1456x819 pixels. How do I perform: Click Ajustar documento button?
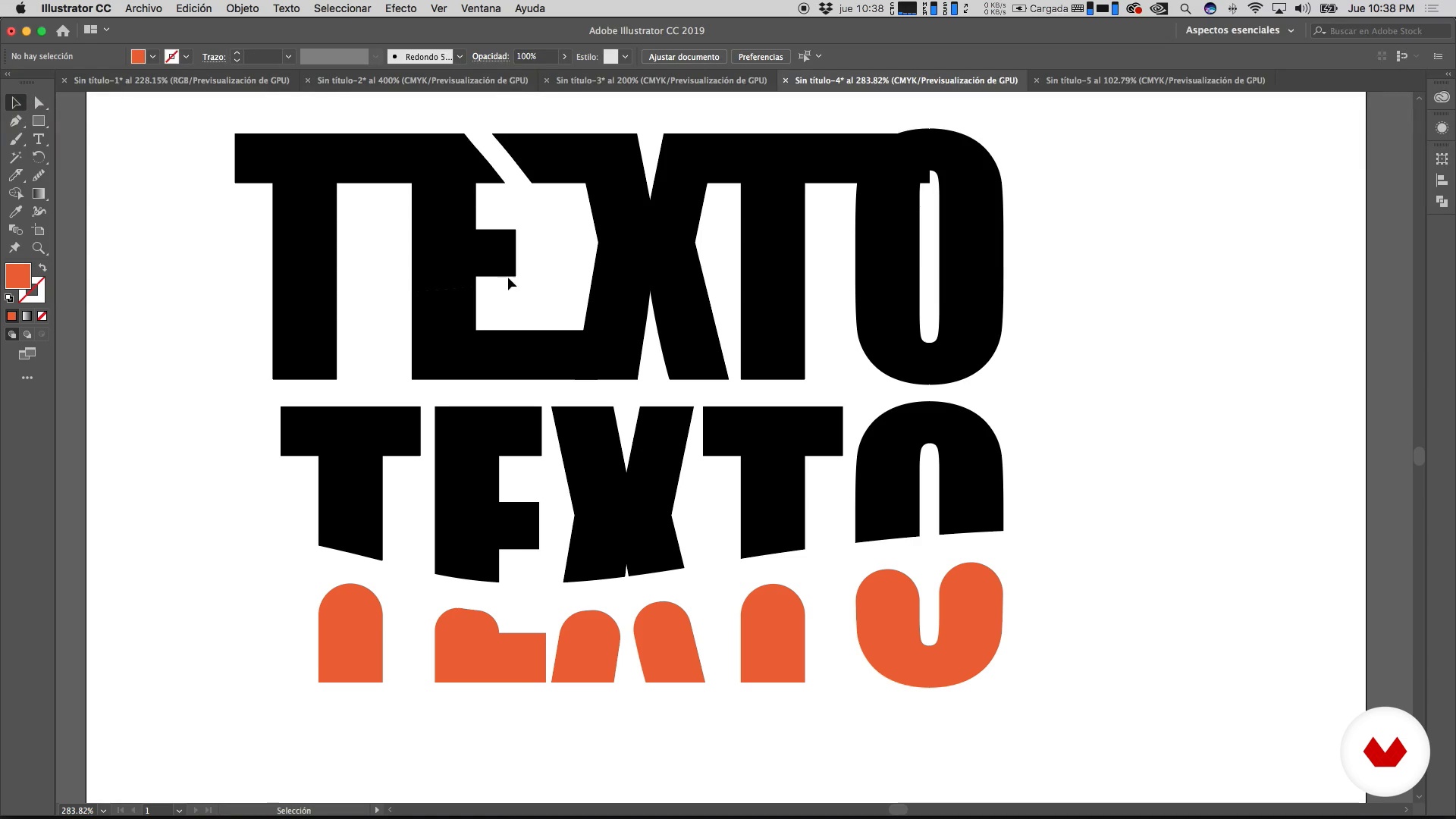[684, 57]
